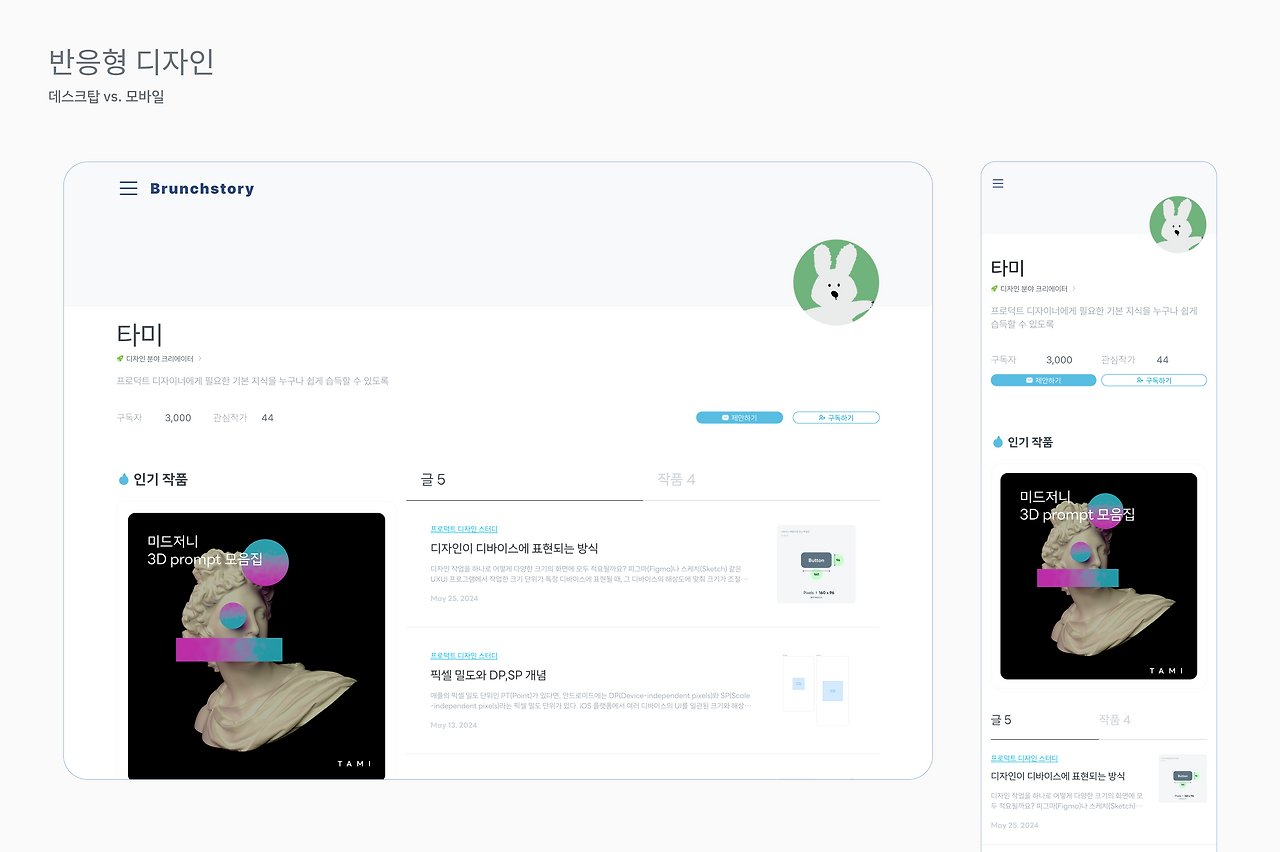
Task: Click the May 25, 2024 date in desktop view
Action: pos(454,598)
